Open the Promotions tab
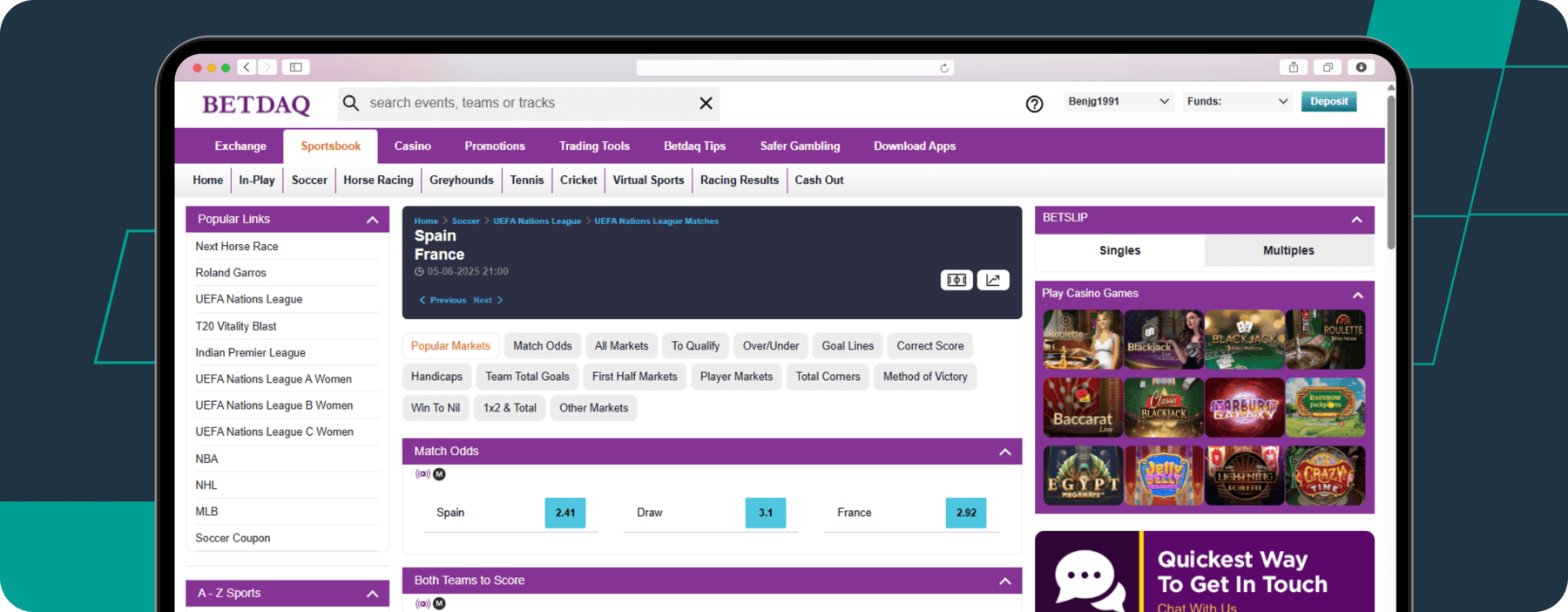The image size is (1568, 612). 495,146
